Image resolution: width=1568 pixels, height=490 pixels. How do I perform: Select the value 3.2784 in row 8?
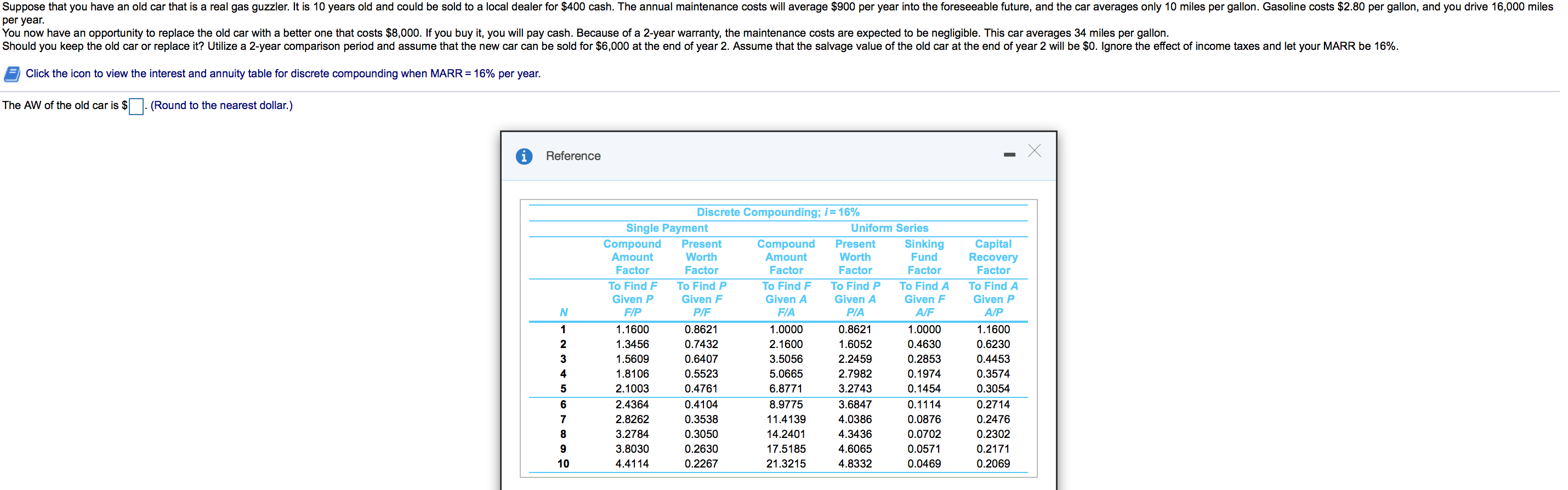coord(633,434)
